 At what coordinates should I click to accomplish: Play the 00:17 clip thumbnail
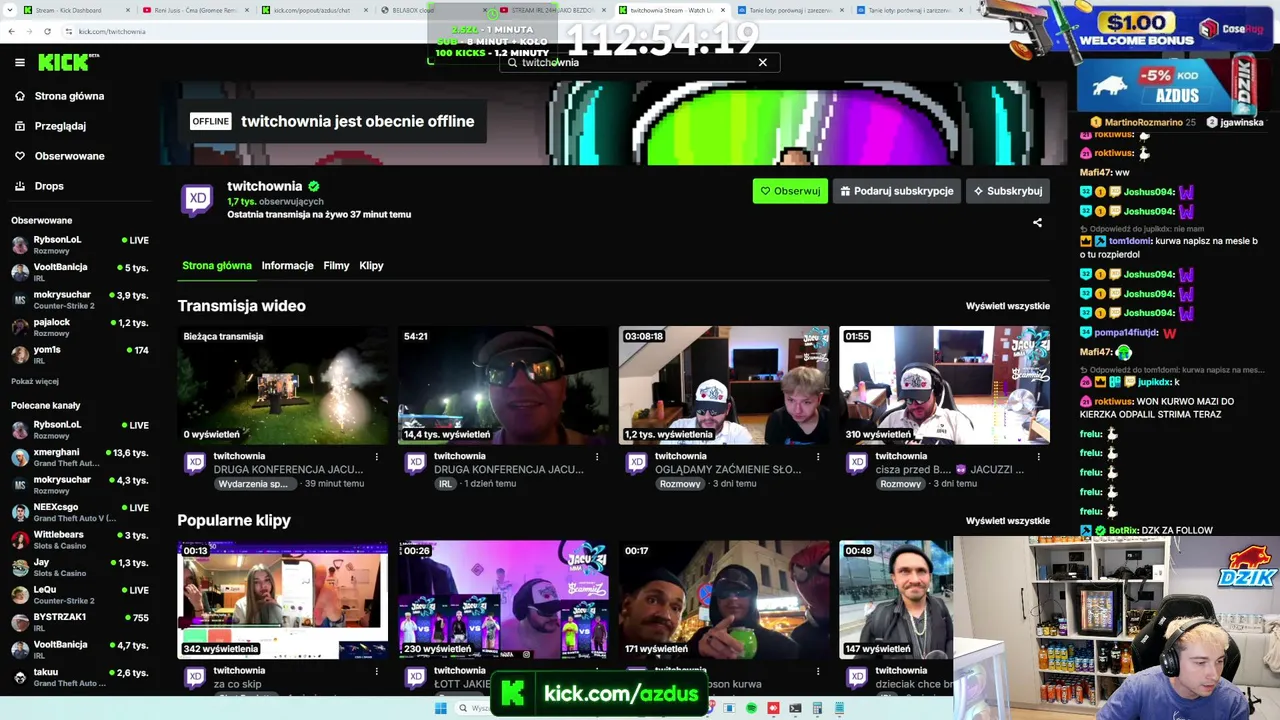click(x=724, y=600)
